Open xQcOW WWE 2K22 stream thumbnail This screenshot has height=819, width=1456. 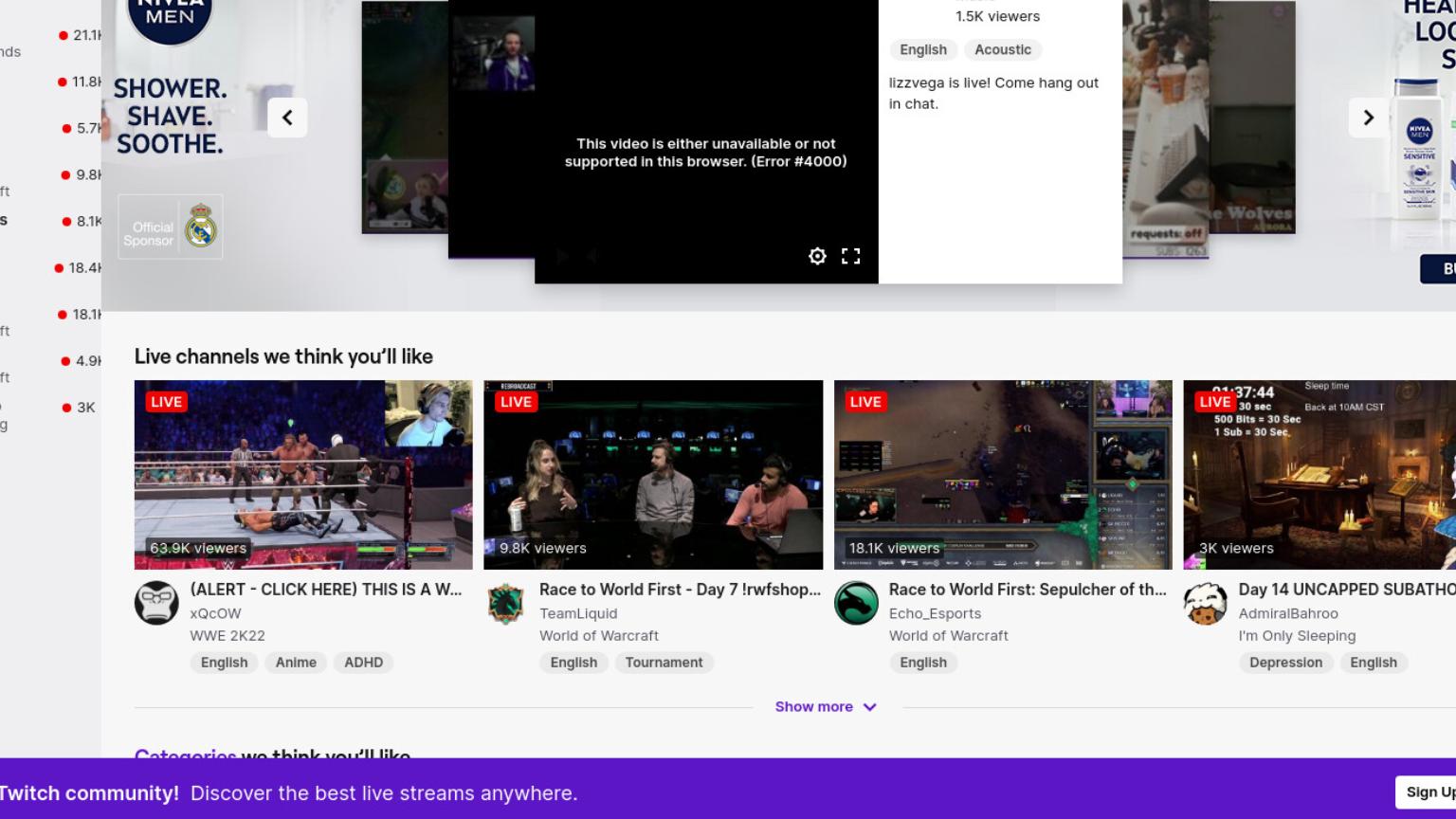coord(303,475)
